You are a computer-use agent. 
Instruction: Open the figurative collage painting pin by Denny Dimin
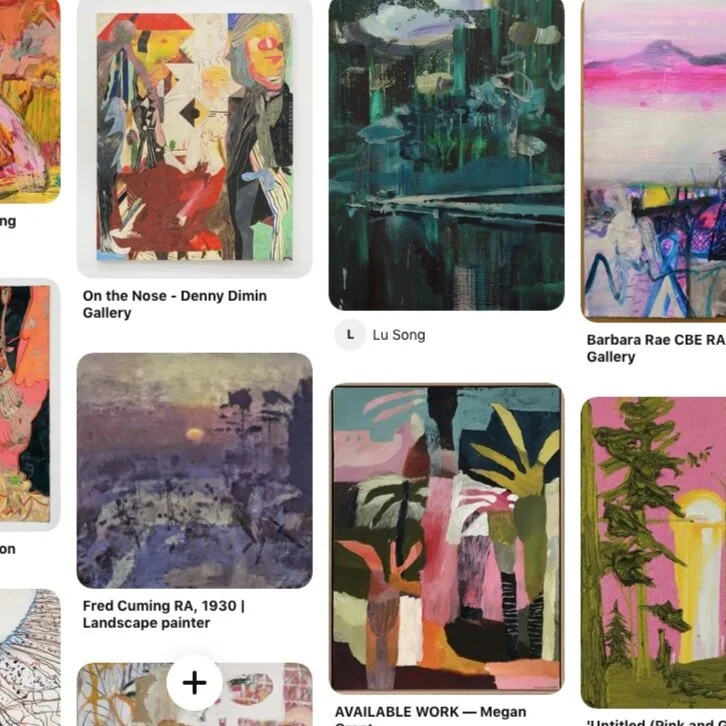tap(194, 138)
